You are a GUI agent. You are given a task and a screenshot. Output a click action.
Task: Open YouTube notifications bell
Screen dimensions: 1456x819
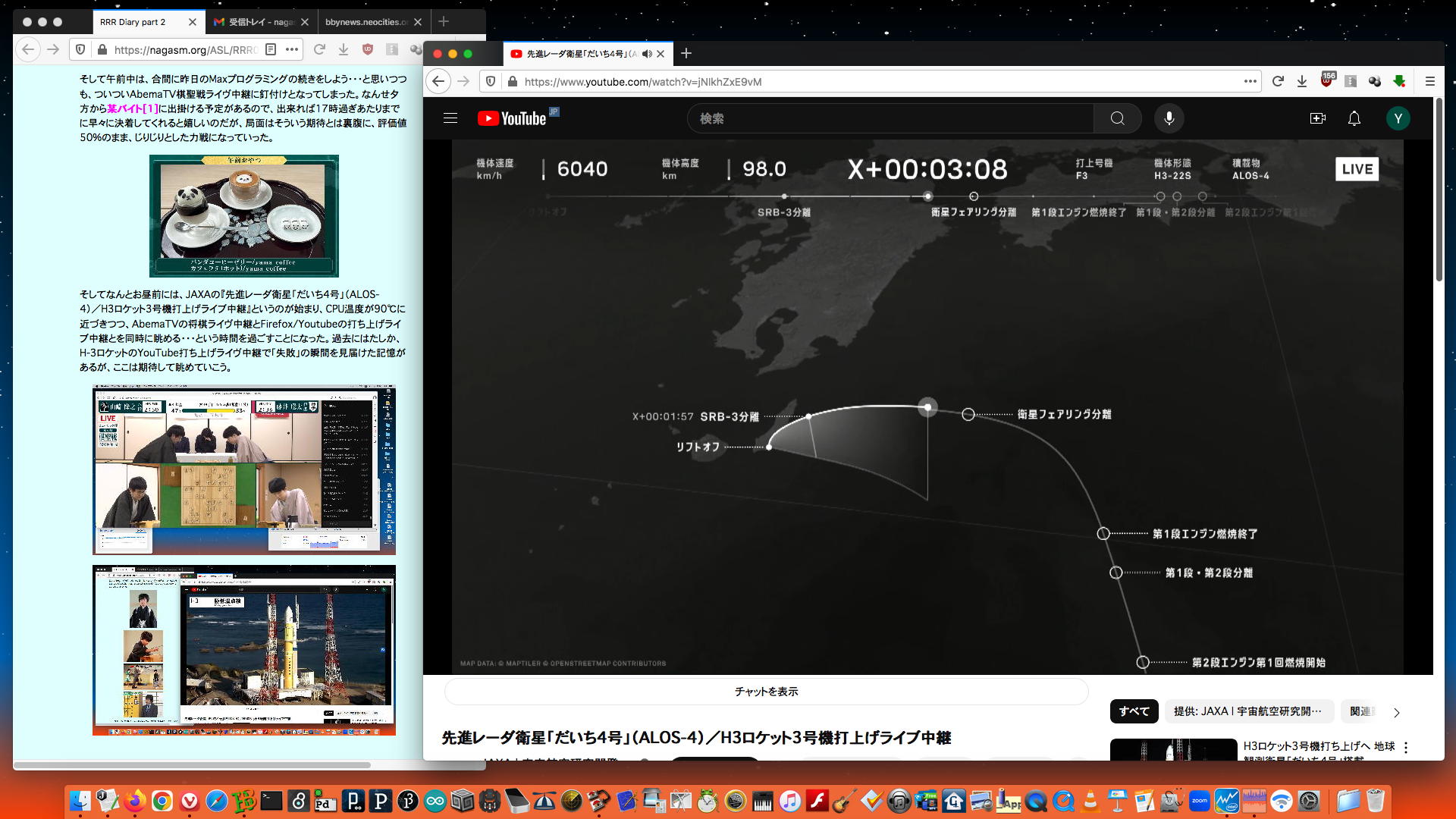pyautogui.click(x=1354, y=118)
